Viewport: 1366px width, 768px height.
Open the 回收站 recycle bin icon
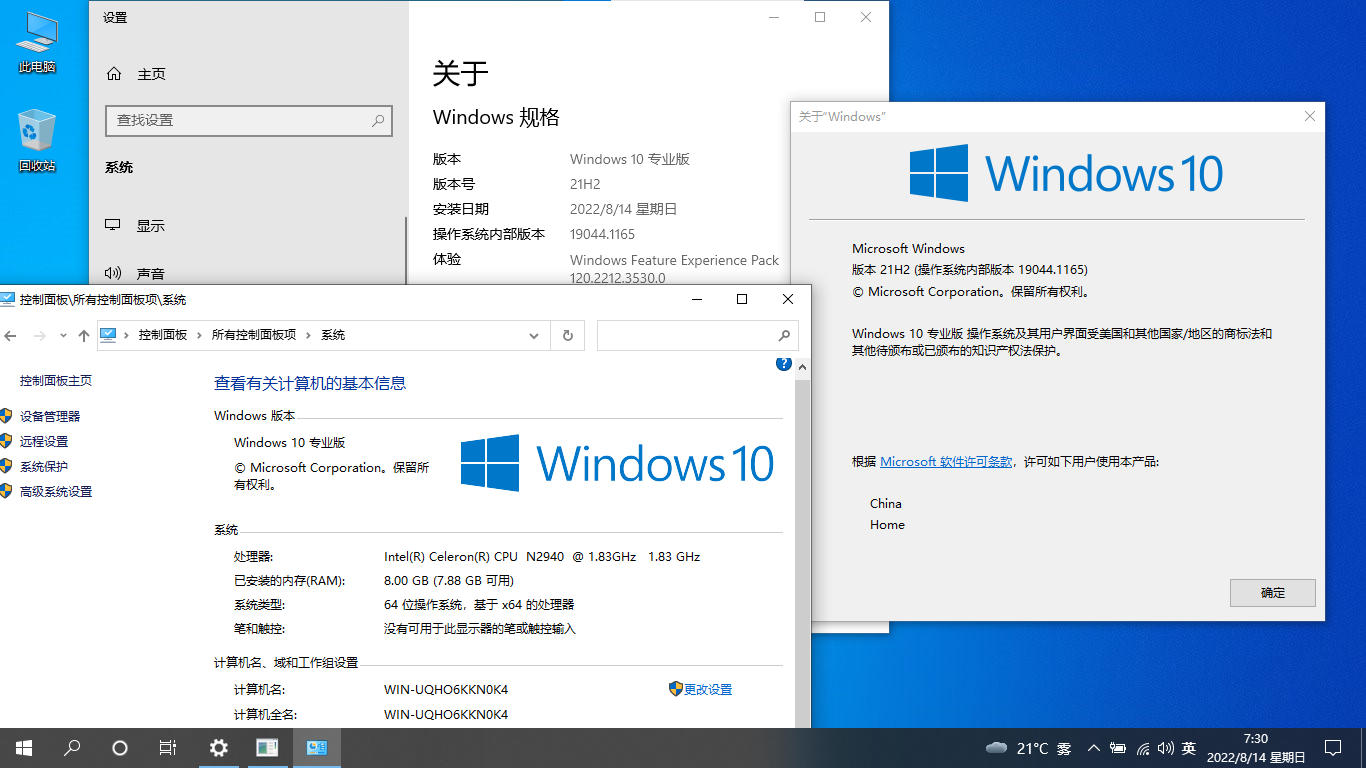click(x=37, y=140)
